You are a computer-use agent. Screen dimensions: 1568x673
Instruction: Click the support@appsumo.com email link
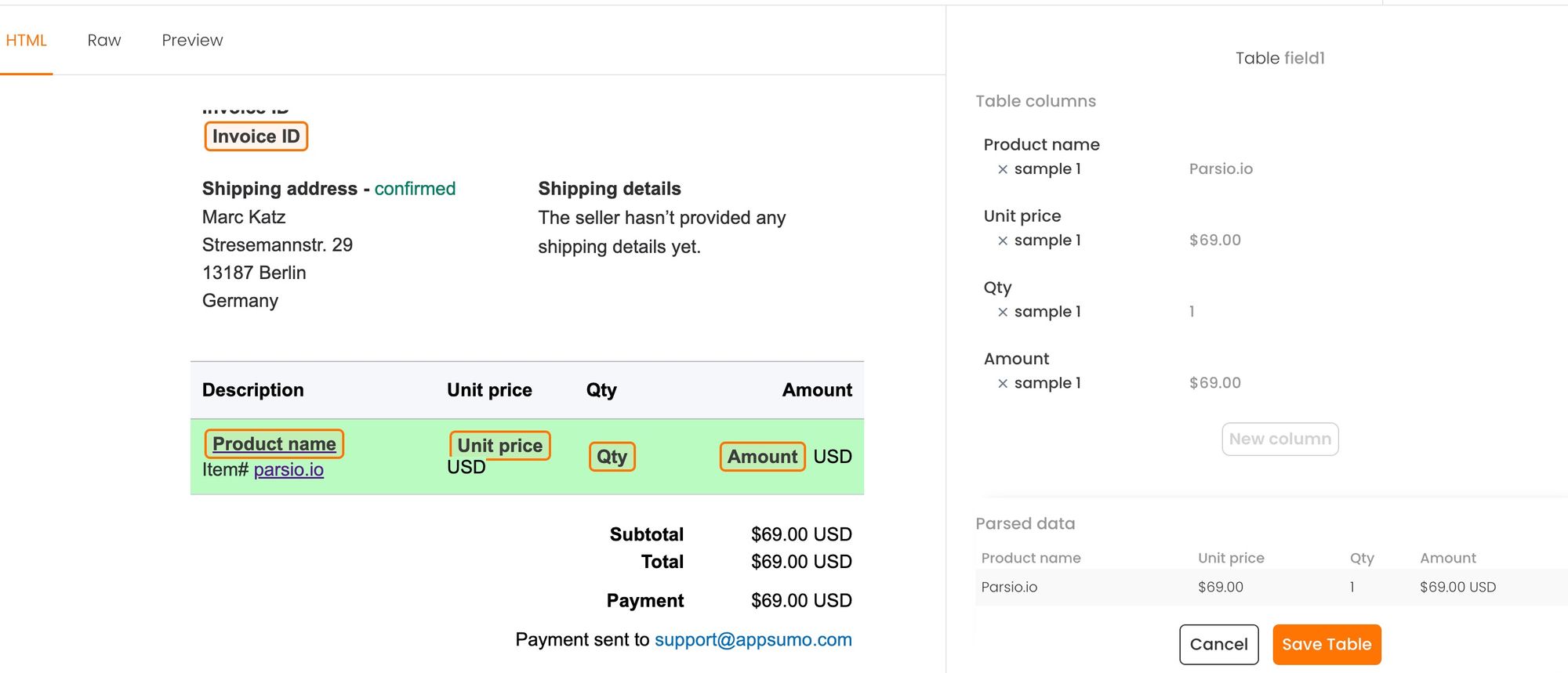click(753, 639)
